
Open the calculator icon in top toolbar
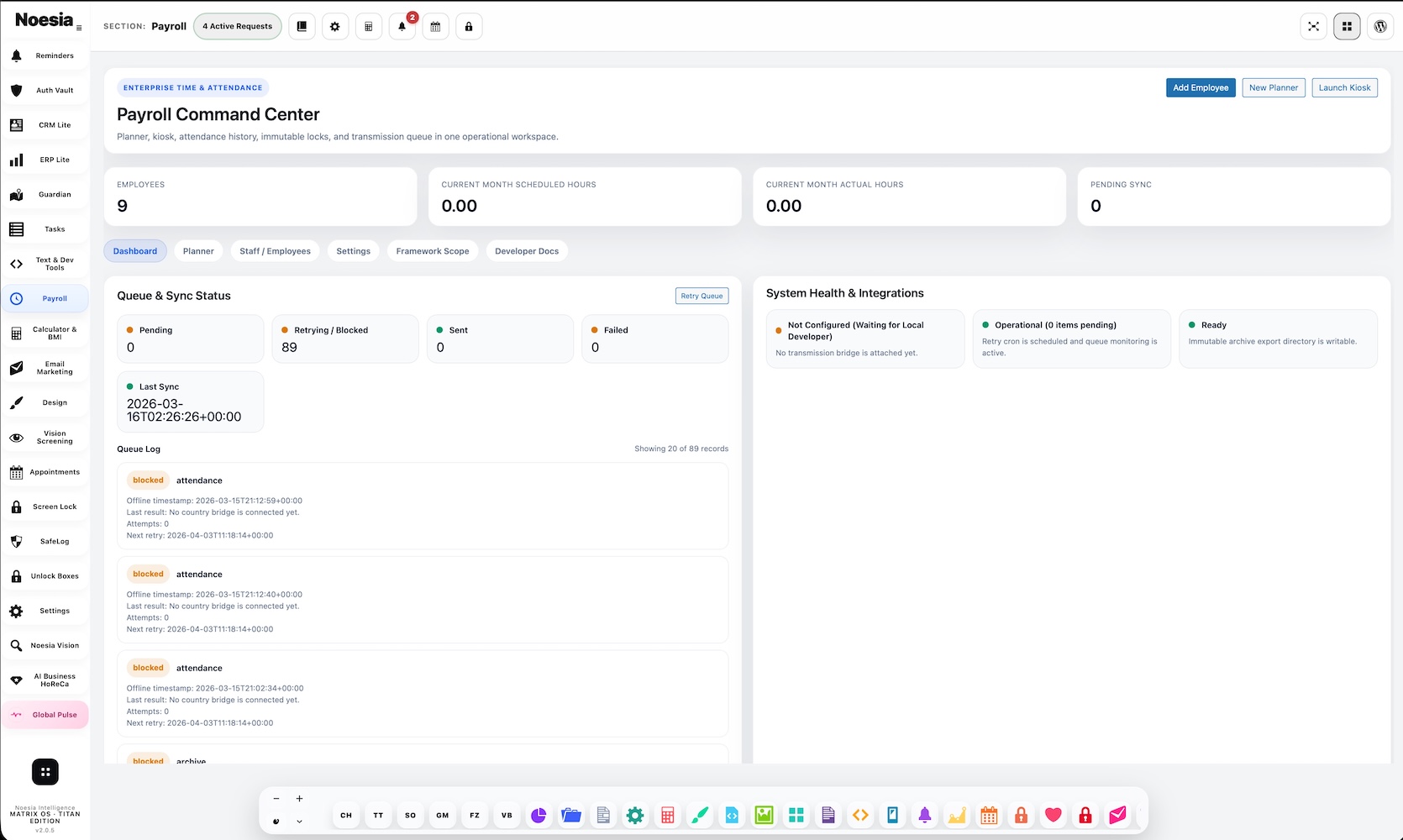(369, 26)
